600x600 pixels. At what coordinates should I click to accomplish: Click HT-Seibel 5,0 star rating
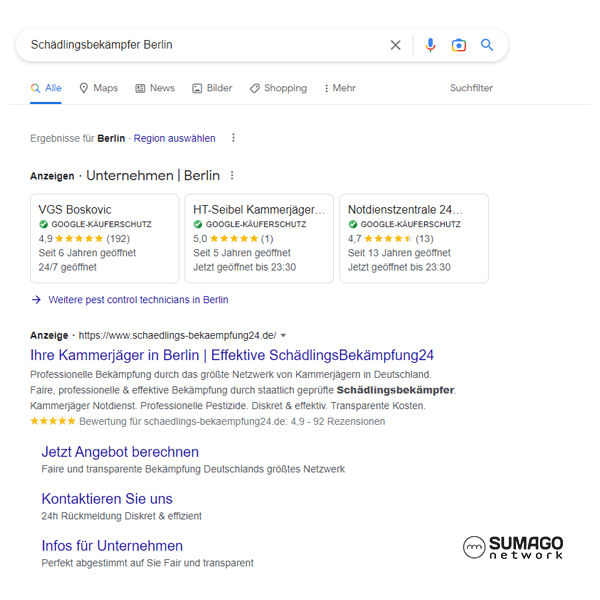pos(233,239)
